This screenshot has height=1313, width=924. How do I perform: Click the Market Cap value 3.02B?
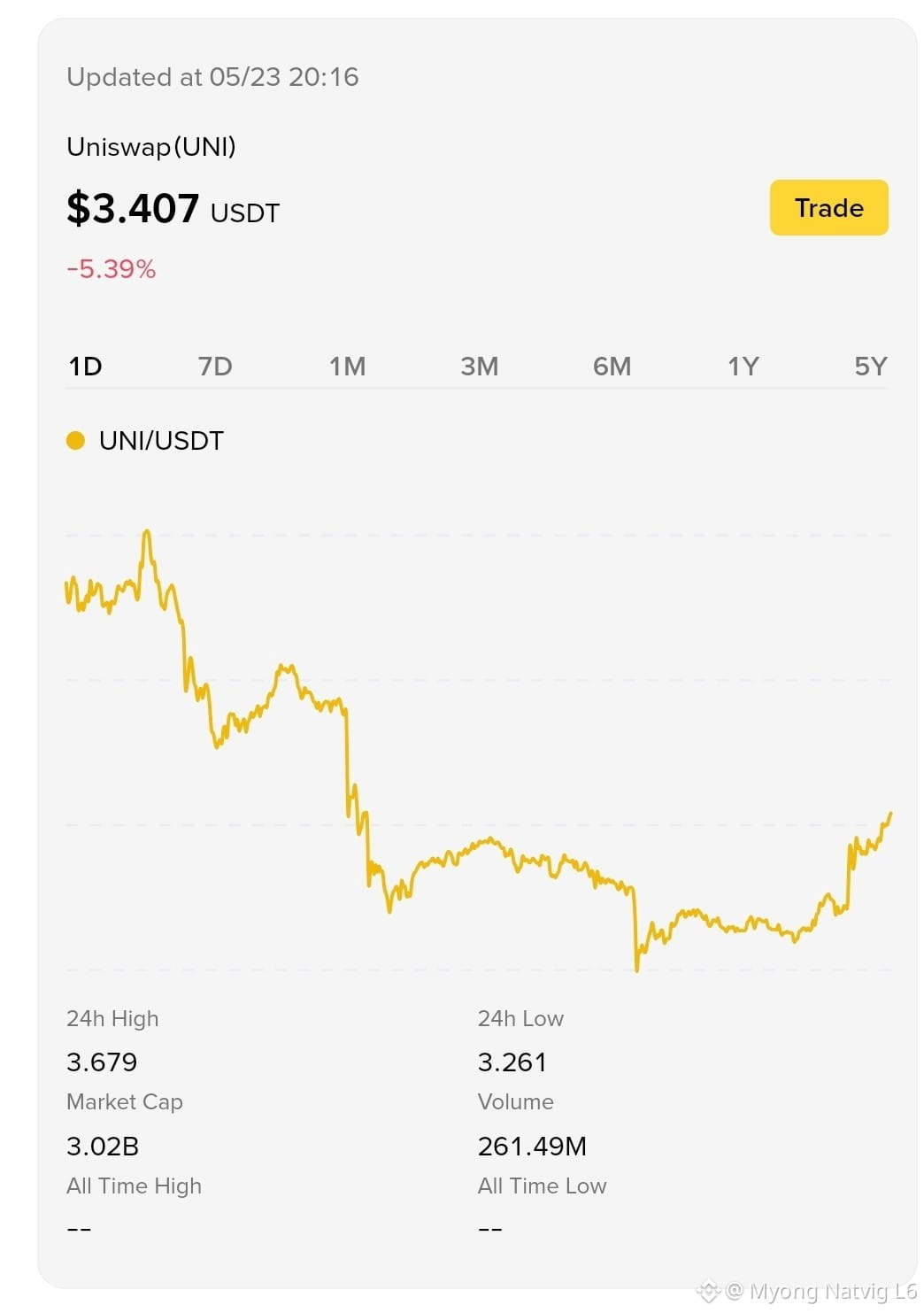pyautogui.click(x=103, y=1146)
